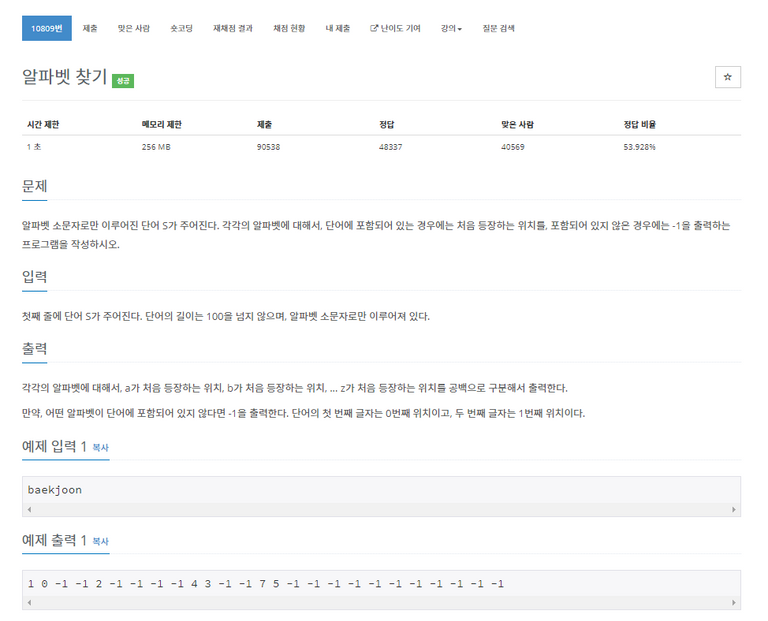Image resolution: width=768 pixels, height=621 pixels.
Task: Open the 질문 검색 tab
Action: pos(499,28)
